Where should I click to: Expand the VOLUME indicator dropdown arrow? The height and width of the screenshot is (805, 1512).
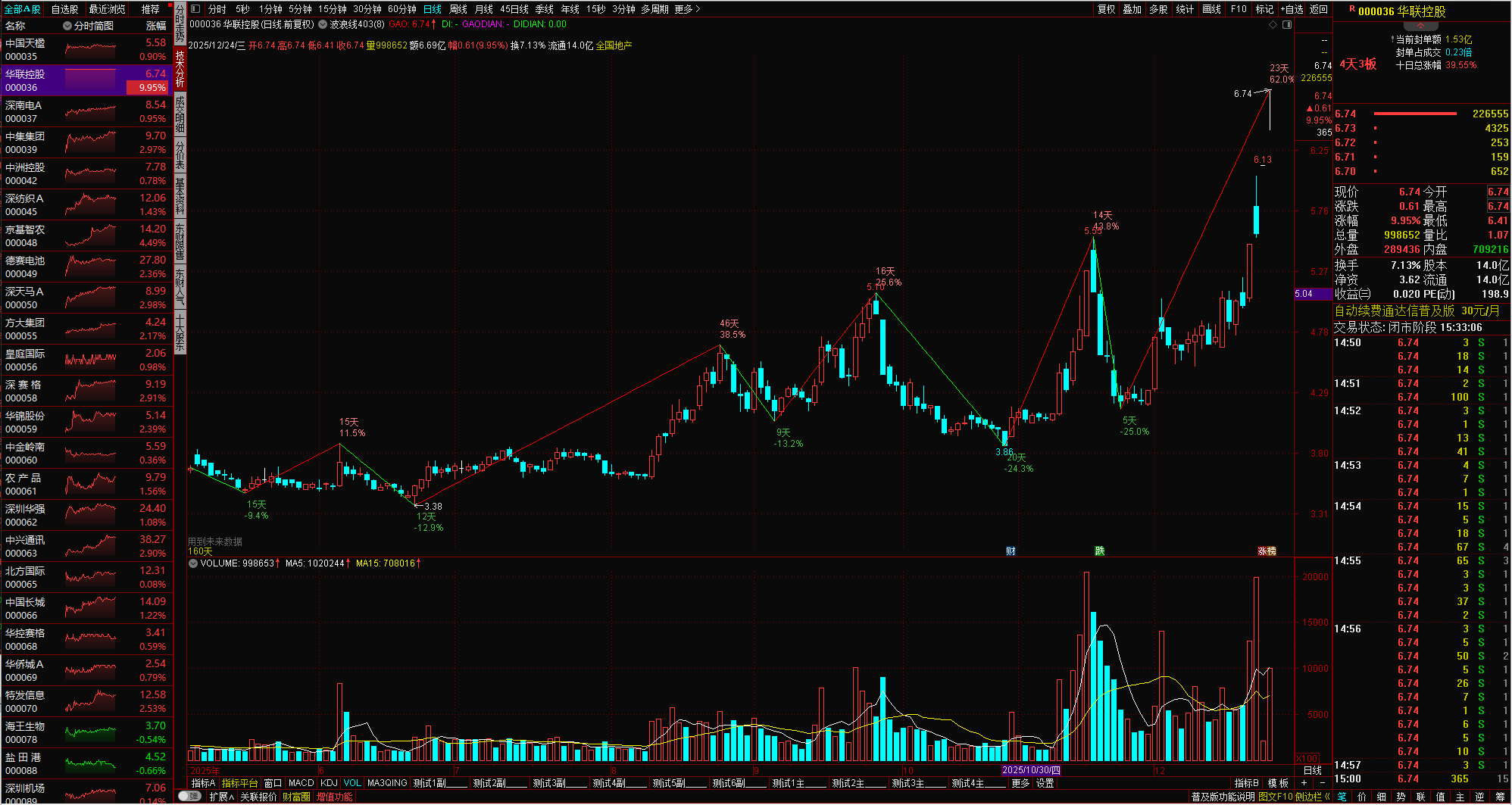pos(193,563)
